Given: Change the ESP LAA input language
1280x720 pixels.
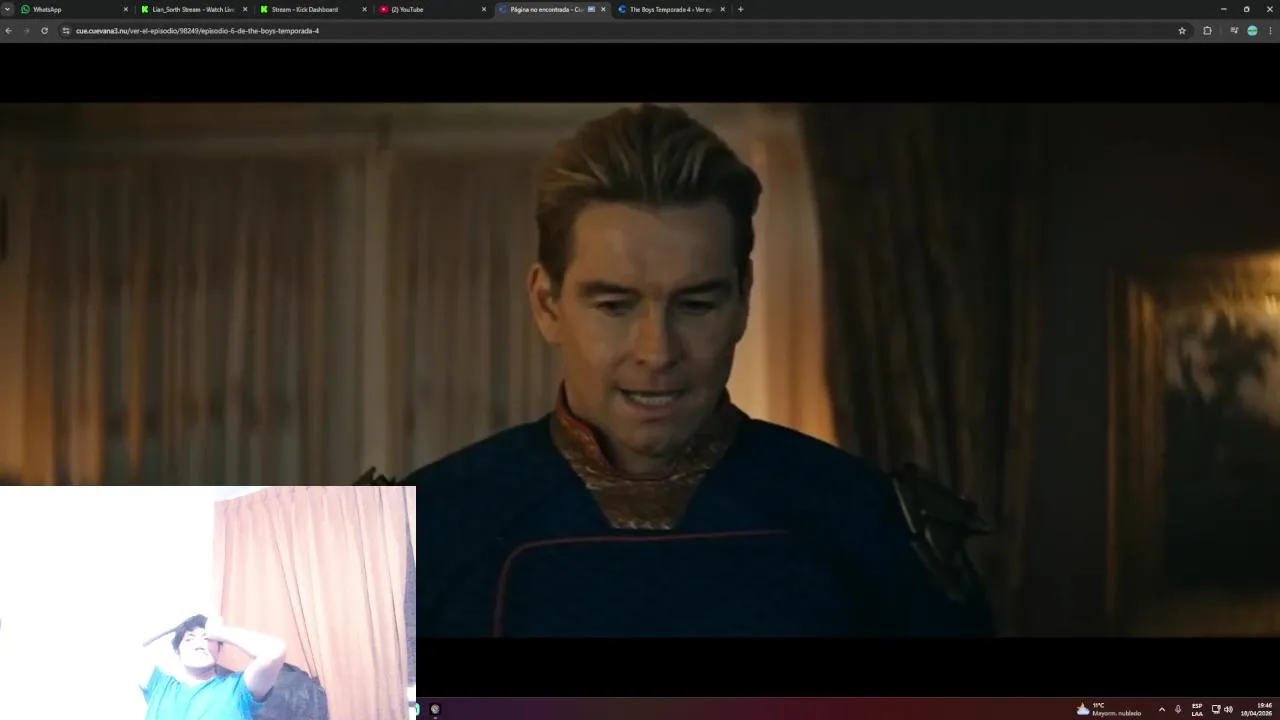Looking at the screenshot, I should point(1197,709).
